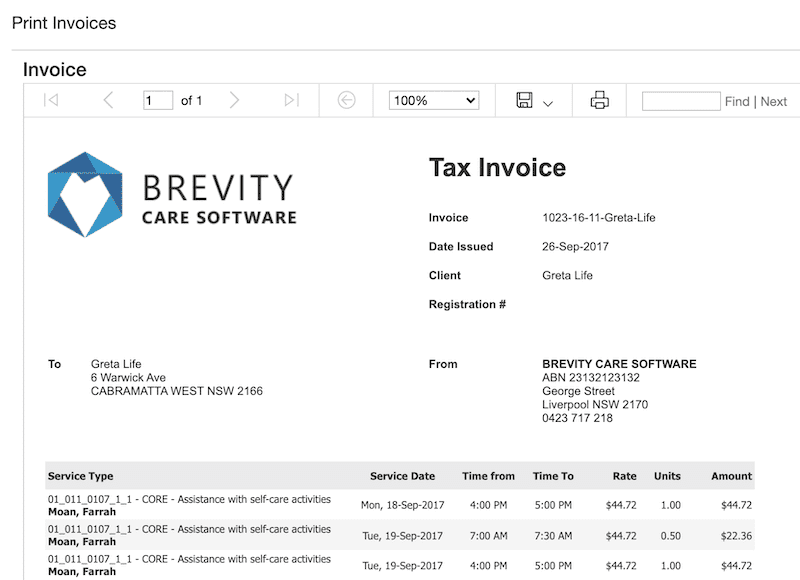Open the export format dropdown arrow

pyautogui.click(x=548, y=104)
